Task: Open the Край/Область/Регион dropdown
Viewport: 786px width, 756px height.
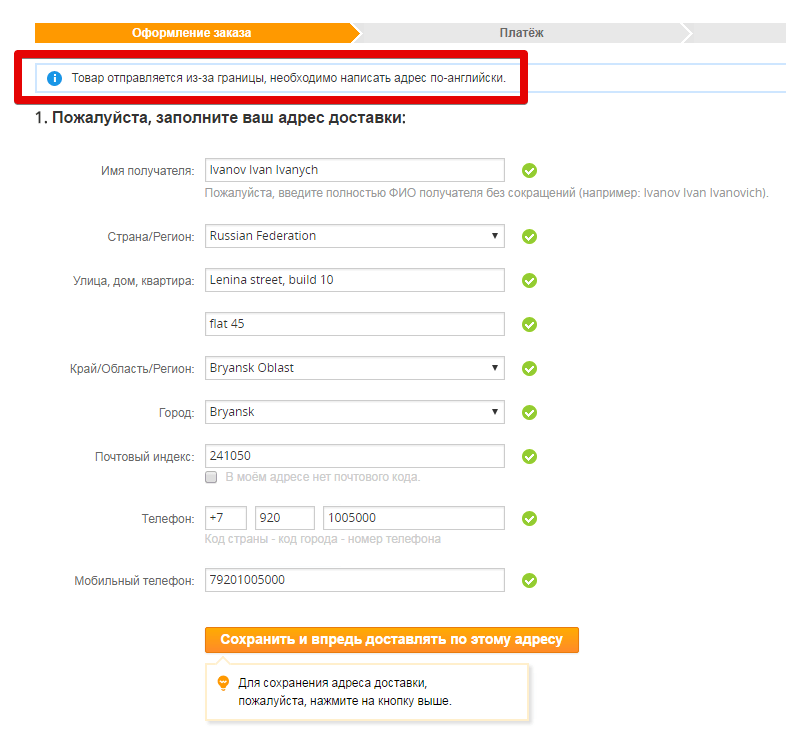Action: (354, 368)
